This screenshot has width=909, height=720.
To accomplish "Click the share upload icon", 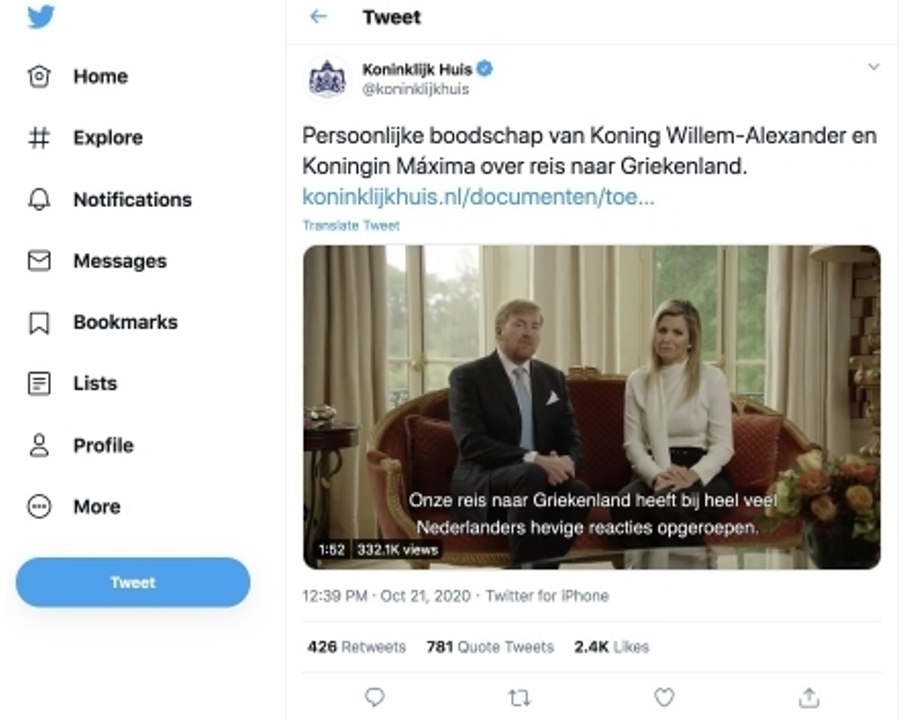I will [x=809, y=697].
